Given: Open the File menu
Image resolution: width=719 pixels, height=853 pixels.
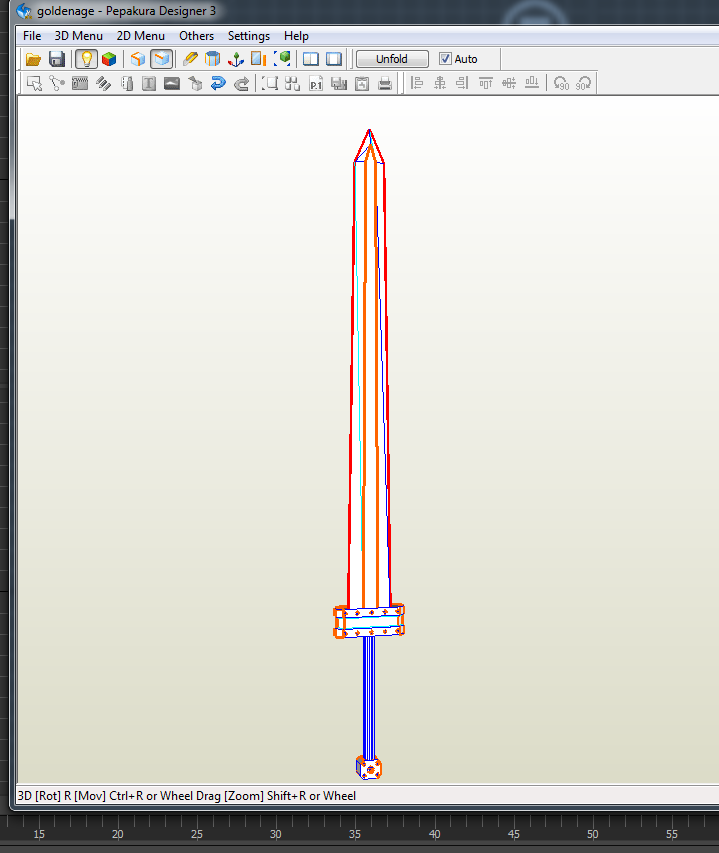Looking at the screenshot, I should (32, 36).
